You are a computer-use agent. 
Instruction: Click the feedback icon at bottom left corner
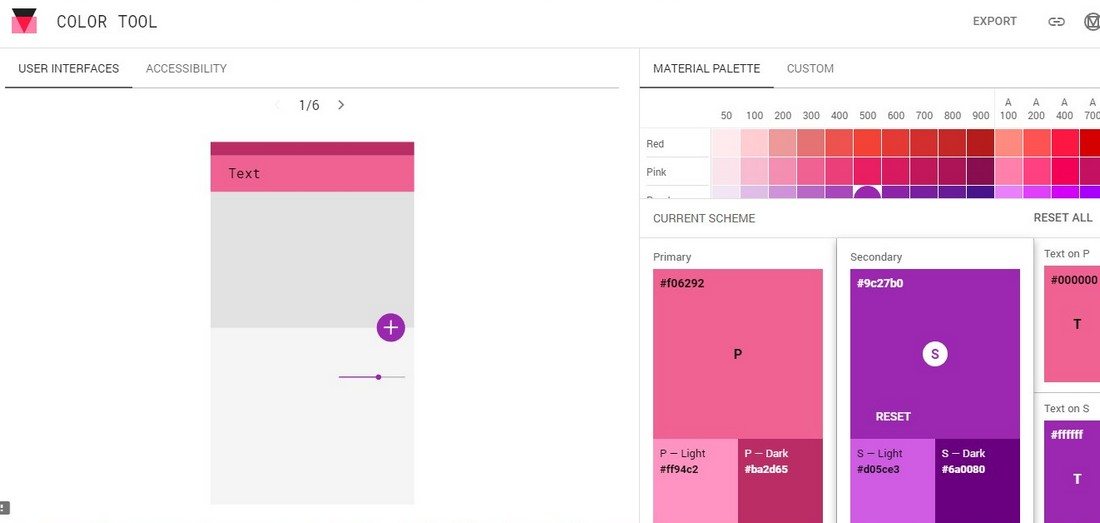click(x=4, y=508)
